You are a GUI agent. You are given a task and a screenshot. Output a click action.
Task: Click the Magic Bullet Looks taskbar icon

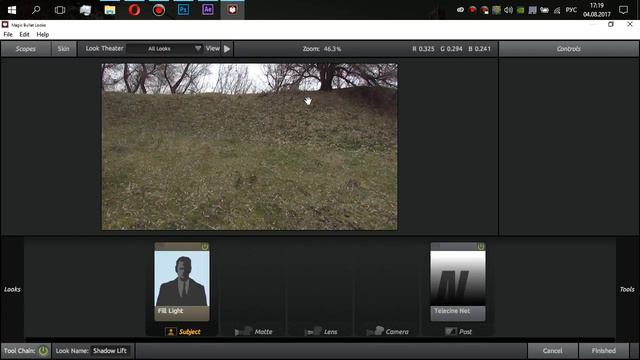(232, 9)
